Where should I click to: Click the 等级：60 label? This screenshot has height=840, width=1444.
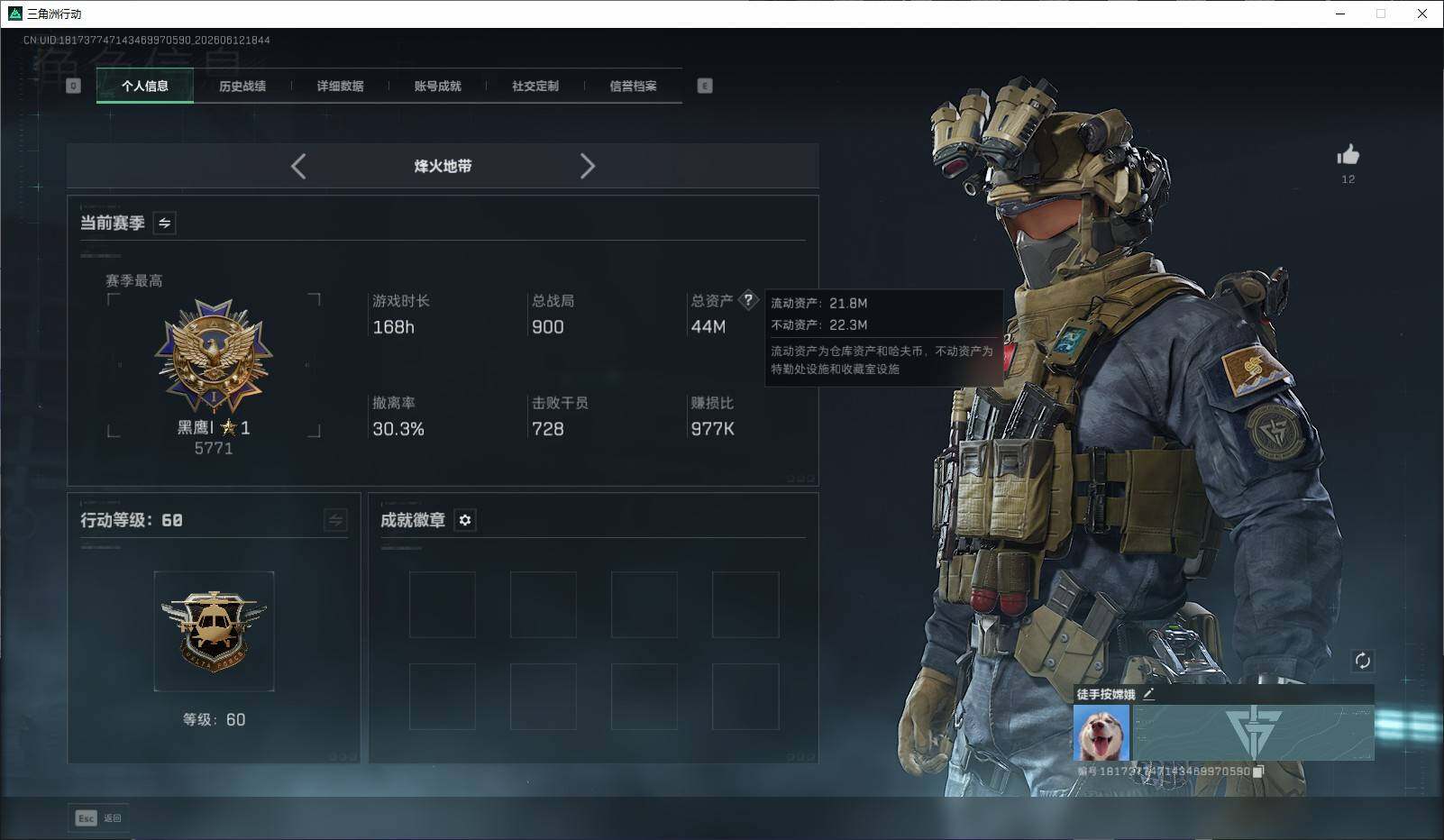point(214,719)
